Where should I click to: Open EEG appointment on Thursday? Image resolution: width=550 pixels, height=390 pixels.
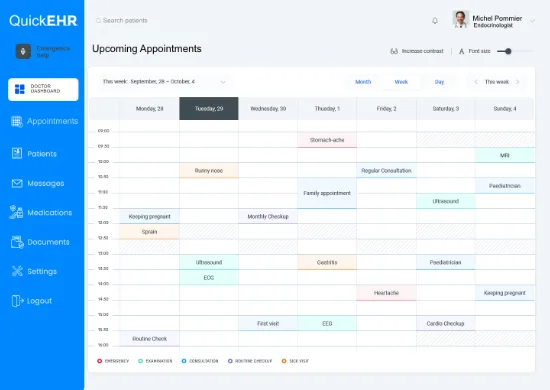click(x=327, y=323)
